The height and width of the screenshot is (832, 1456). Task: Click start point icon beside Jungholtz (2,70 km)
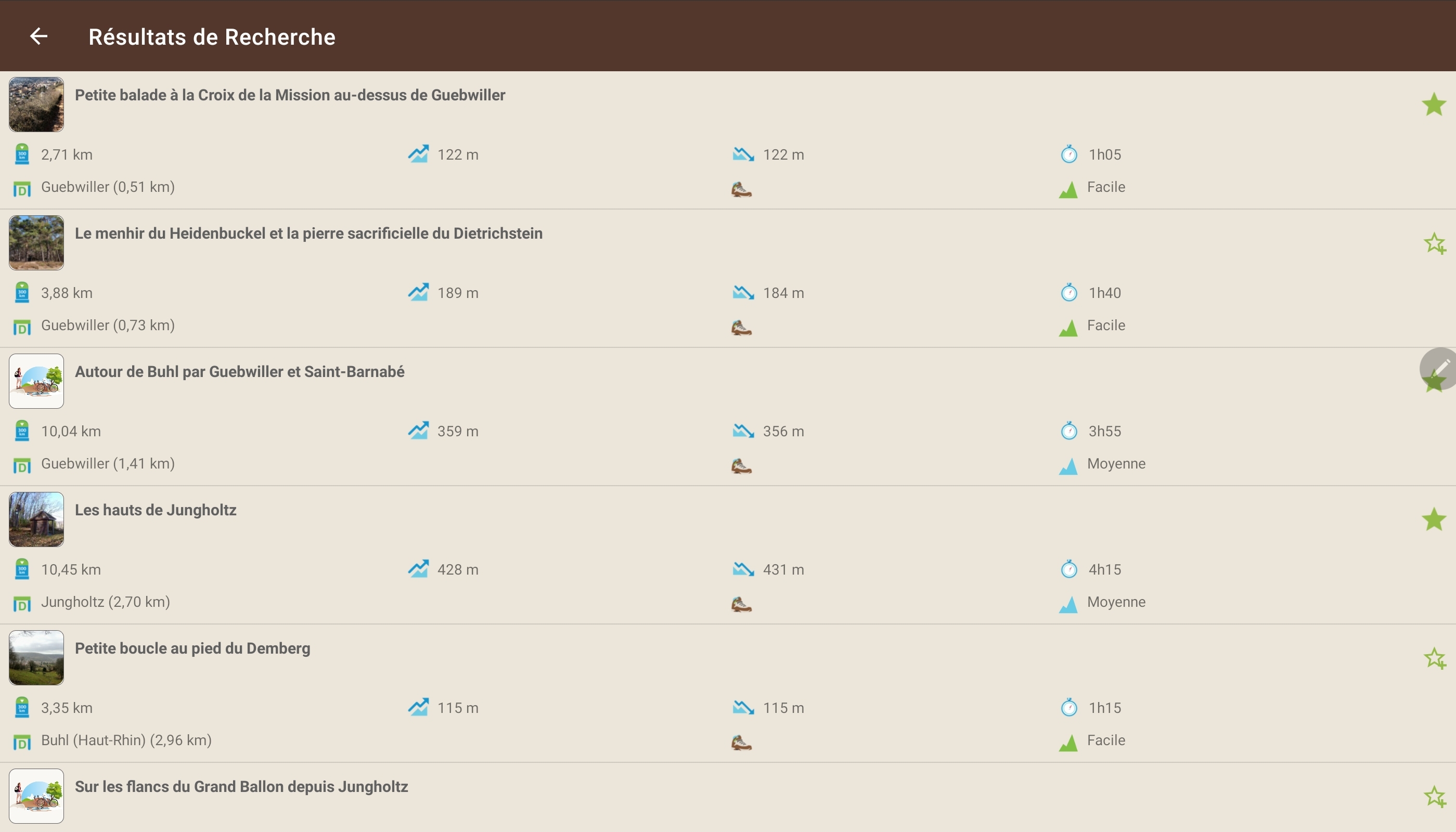pyautogui.click(x=22, y=604)
